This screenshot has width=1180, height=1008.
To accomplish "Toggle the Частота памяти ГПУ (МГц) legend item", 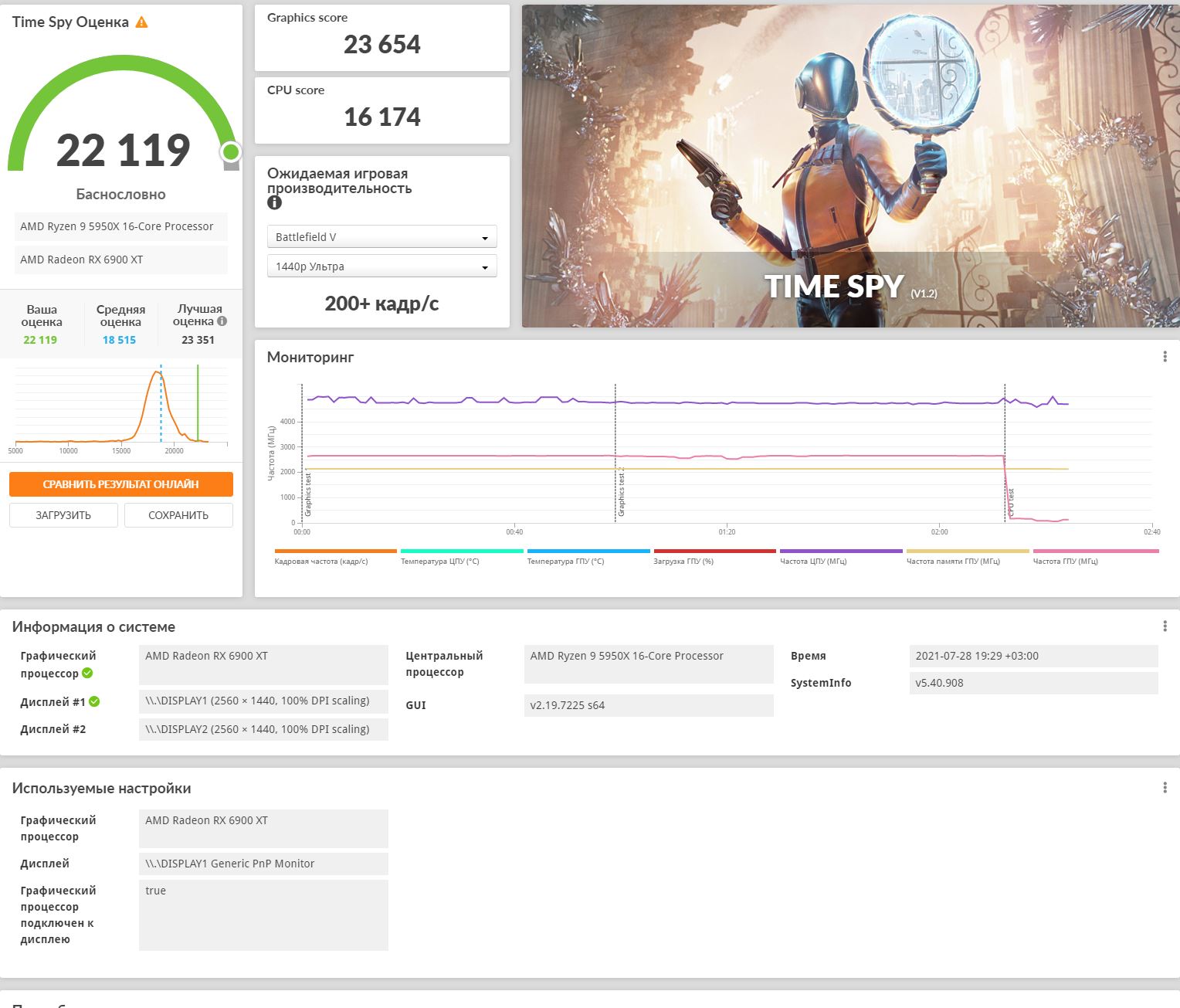I will coord(968,557).
